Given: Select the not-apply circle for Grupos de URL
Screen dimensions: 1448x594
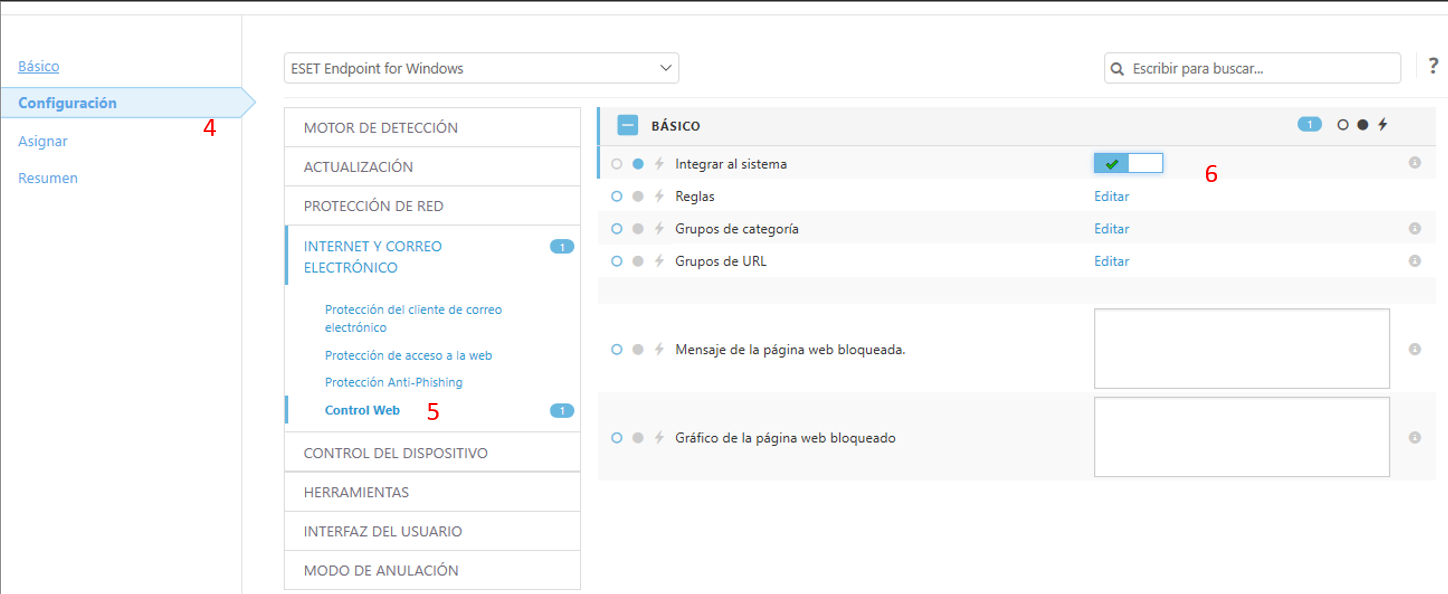Looking at the screenshot, I should point(617,261).
